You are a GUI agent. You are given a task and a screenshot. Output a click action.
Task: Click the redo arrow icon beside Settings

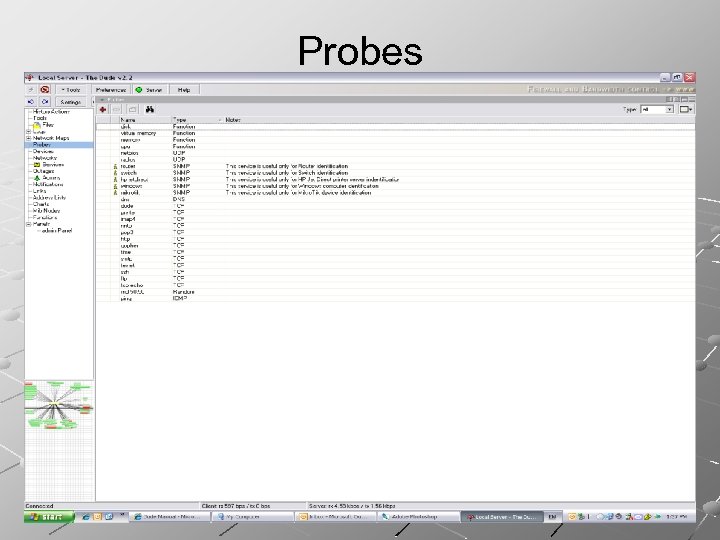(45, 101)
